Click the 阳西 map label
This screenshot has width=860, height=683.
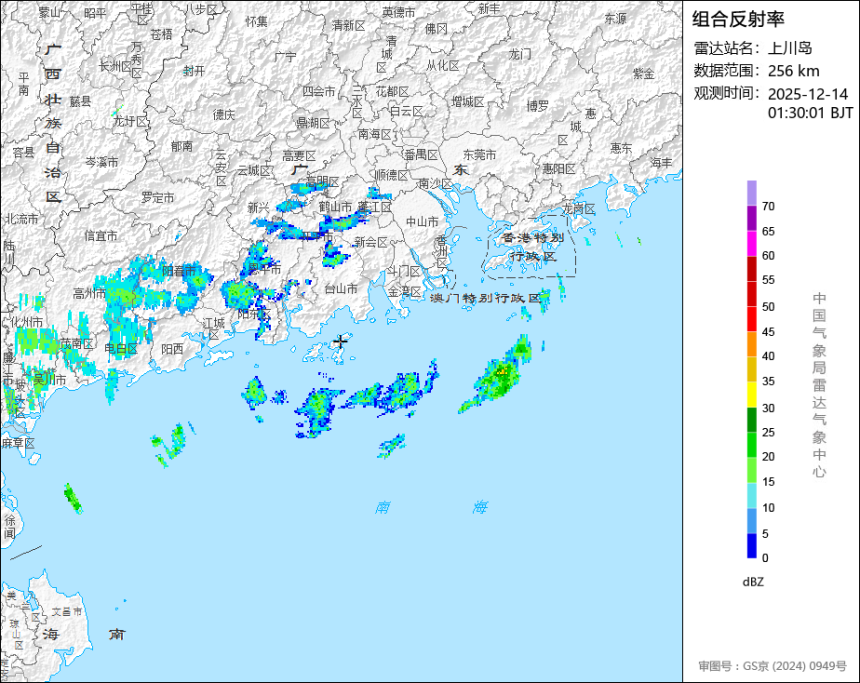pyautogui.click(x=172, y=348)
